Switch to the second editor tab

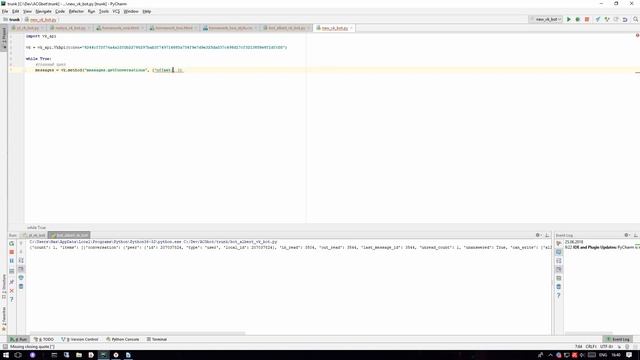tap(70, 28)
